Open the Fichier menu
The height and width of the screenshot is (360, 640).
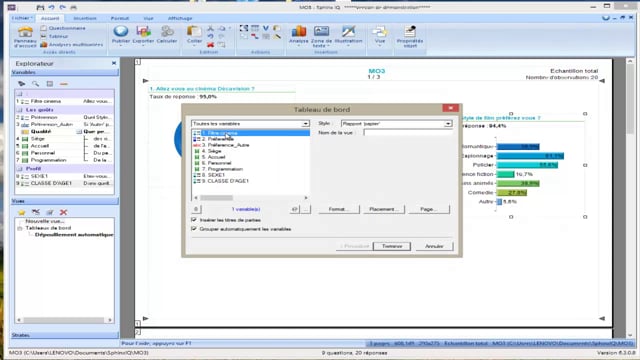coord(22,18)
